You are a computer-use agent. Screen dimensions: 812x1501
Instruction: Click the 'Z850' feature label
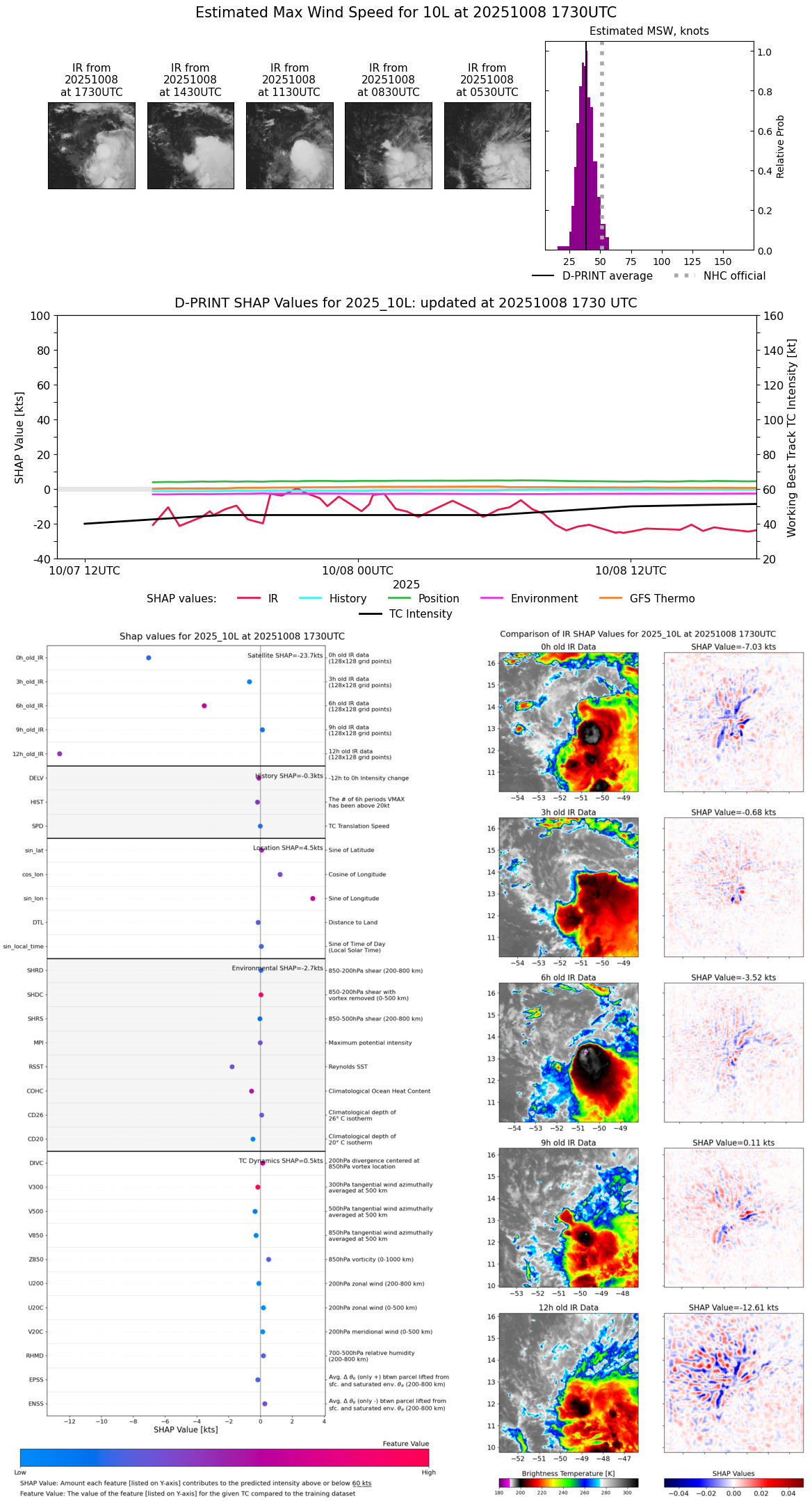point(36,1260)
